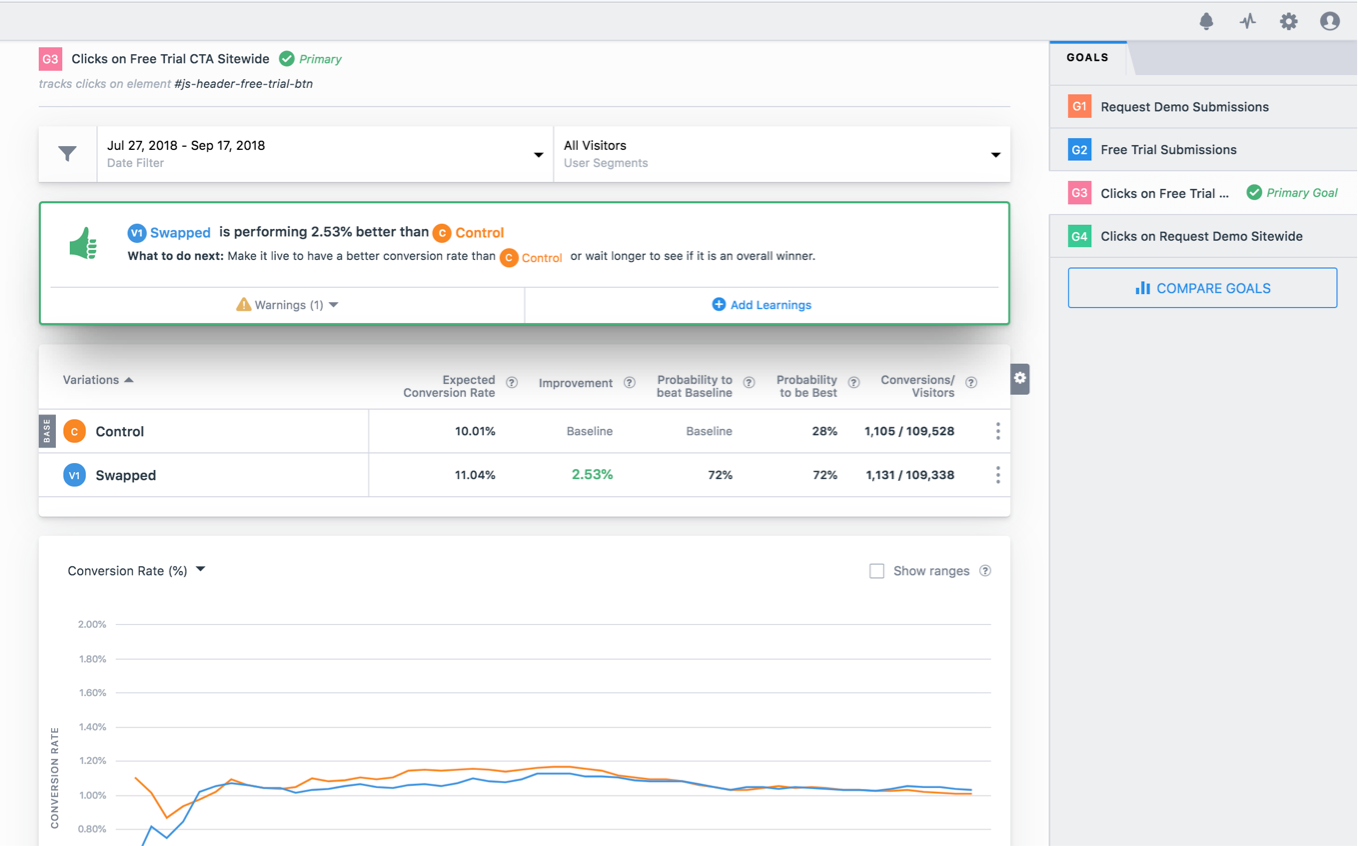Screen dimensions: 1358x846
Task: Open the activity feed icon
Action: pyautogui.click(x=1247, y=20)
